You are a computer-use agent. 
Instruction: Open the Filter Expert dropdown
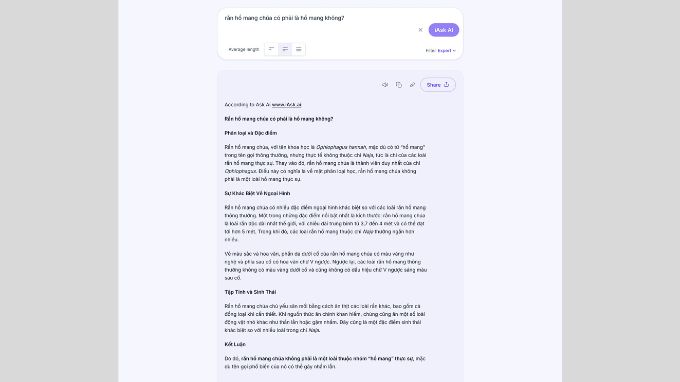440,51
